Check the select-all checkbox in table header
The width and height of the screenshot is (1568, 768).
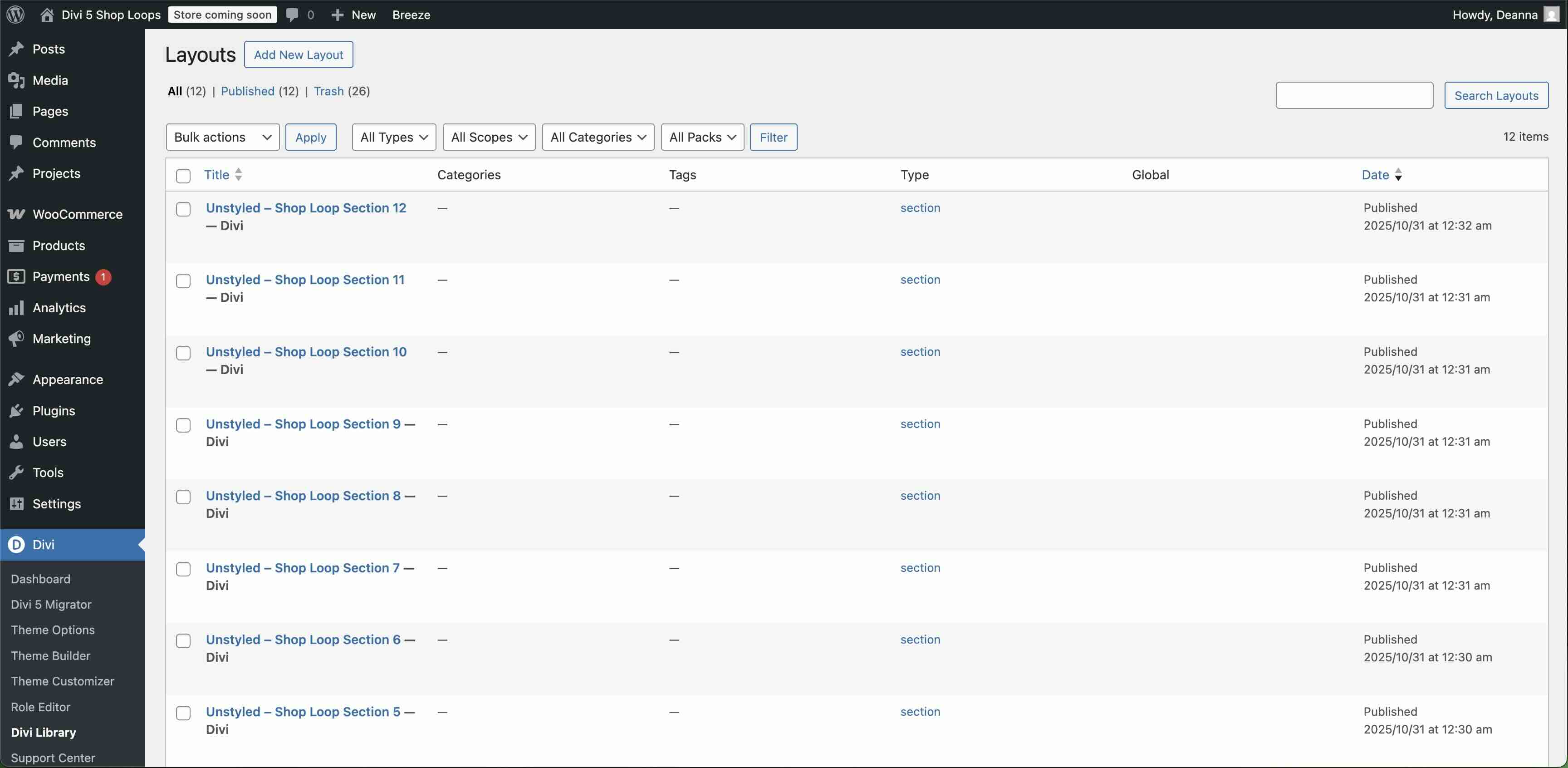[183, 176]
